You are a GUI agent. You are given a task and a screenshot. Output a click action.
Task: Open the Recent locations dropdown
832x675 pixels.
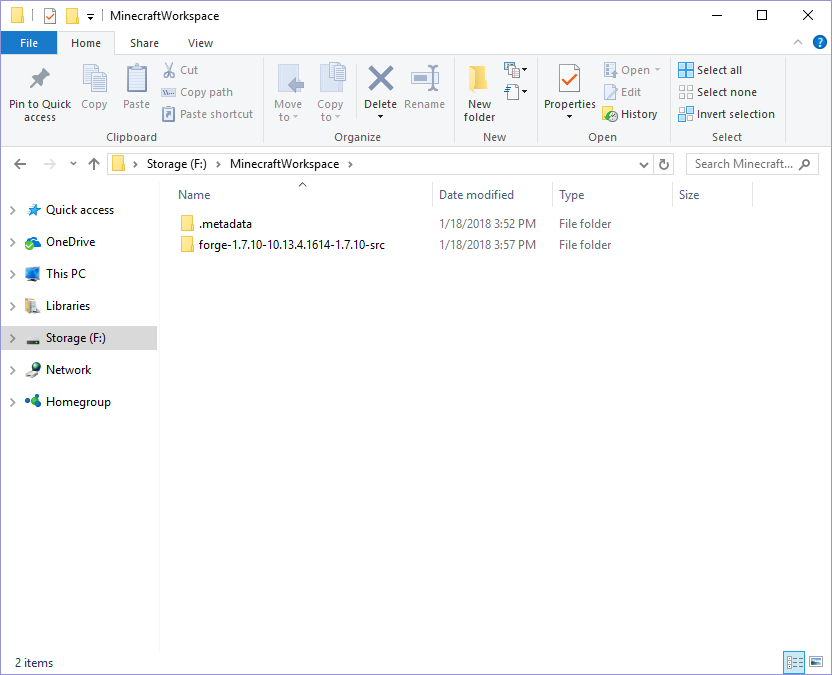tap(73, 164)
